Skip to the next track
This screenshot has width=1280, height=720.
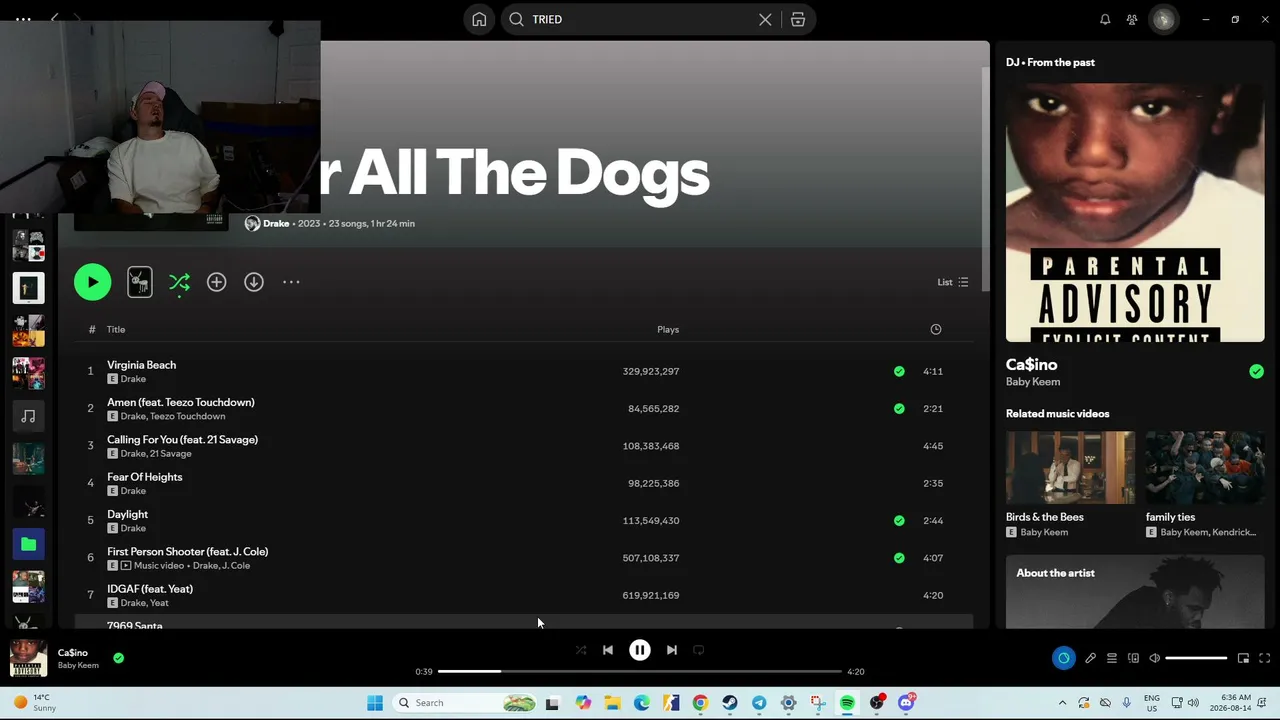point(672,650)
